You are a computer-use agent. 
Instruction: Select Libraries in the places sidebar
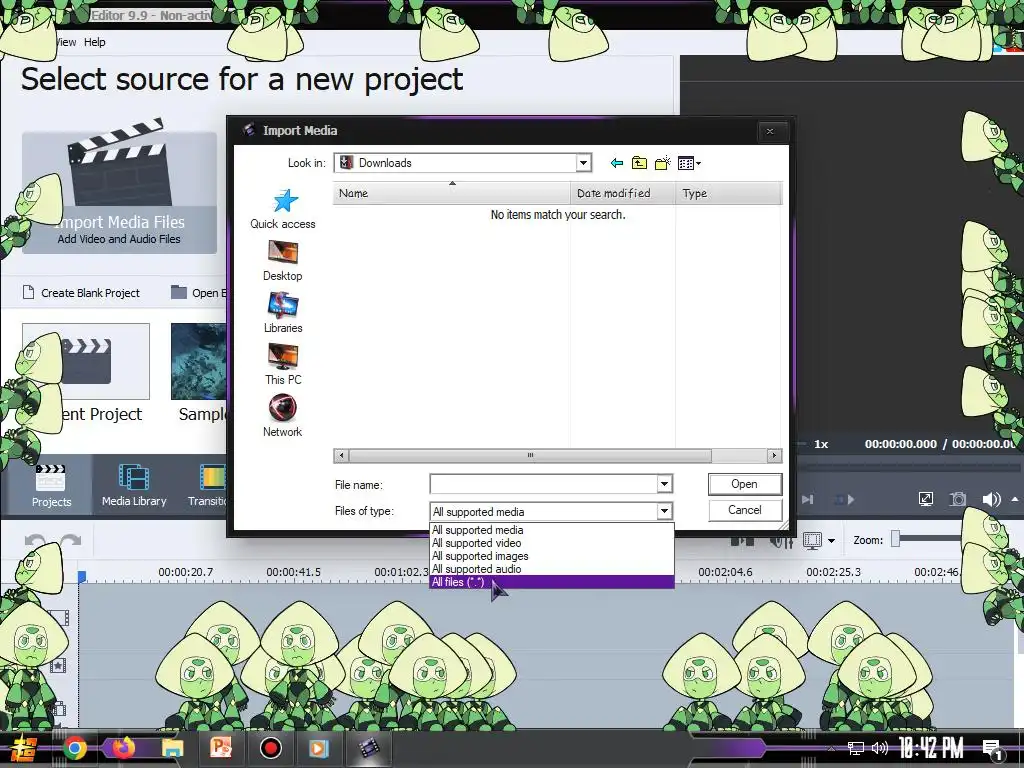pyautogui.click(x=283, y=313)
